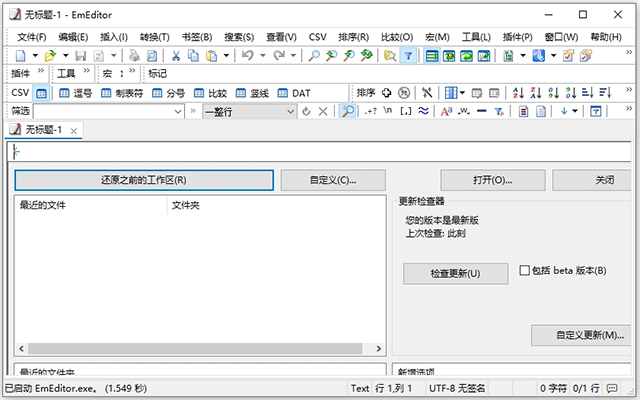Toggle incremental search magnifier in filter bar
Screen dimensions: 640x400
[x=347, y=111]
